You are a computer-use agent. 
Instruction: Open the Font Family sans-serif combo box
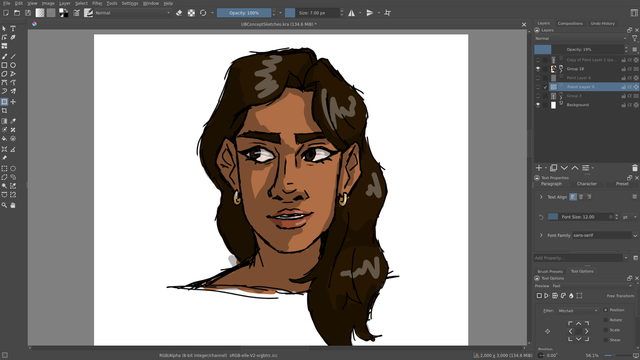pyautogui.click(x=604, y=235)
